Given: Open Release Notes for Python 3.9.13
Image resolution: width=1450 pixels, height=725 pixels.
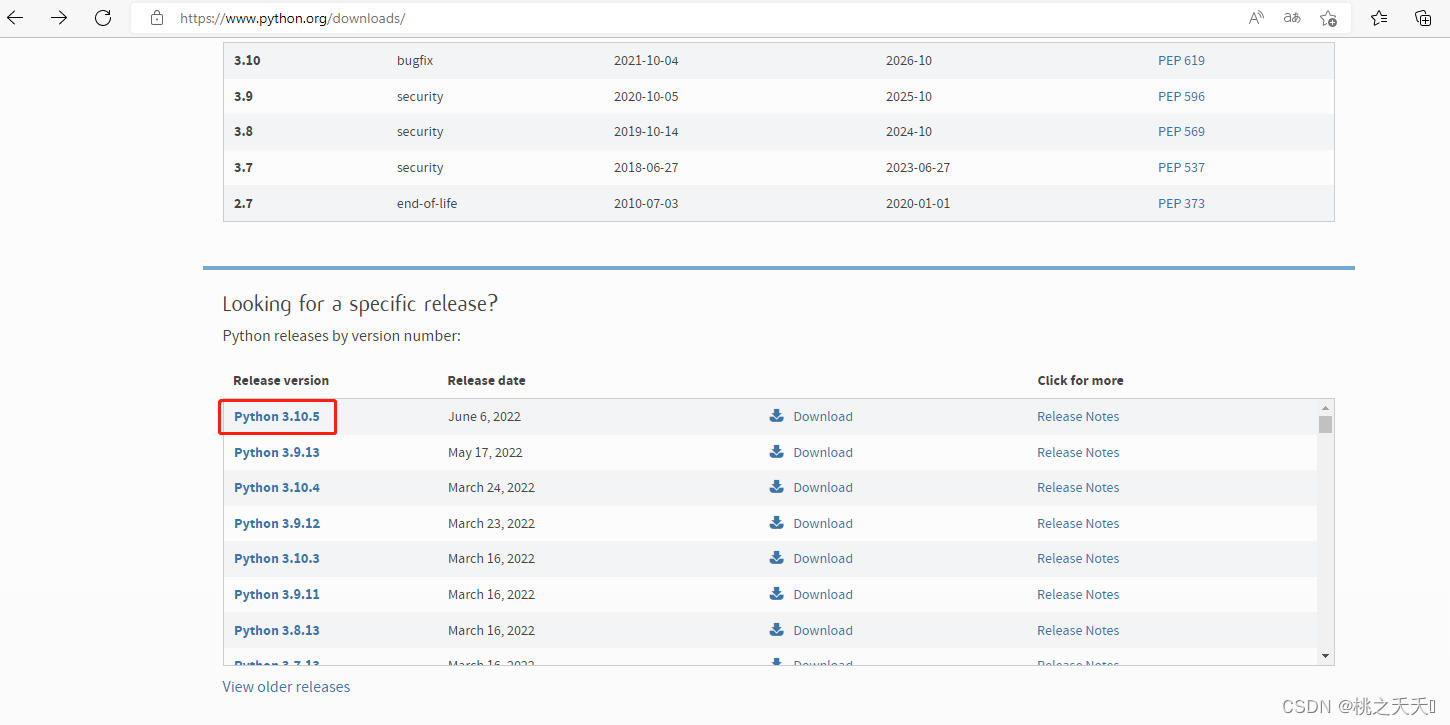Looking at the screenshot, I should pyautogui.click(x=1078, y=452).
